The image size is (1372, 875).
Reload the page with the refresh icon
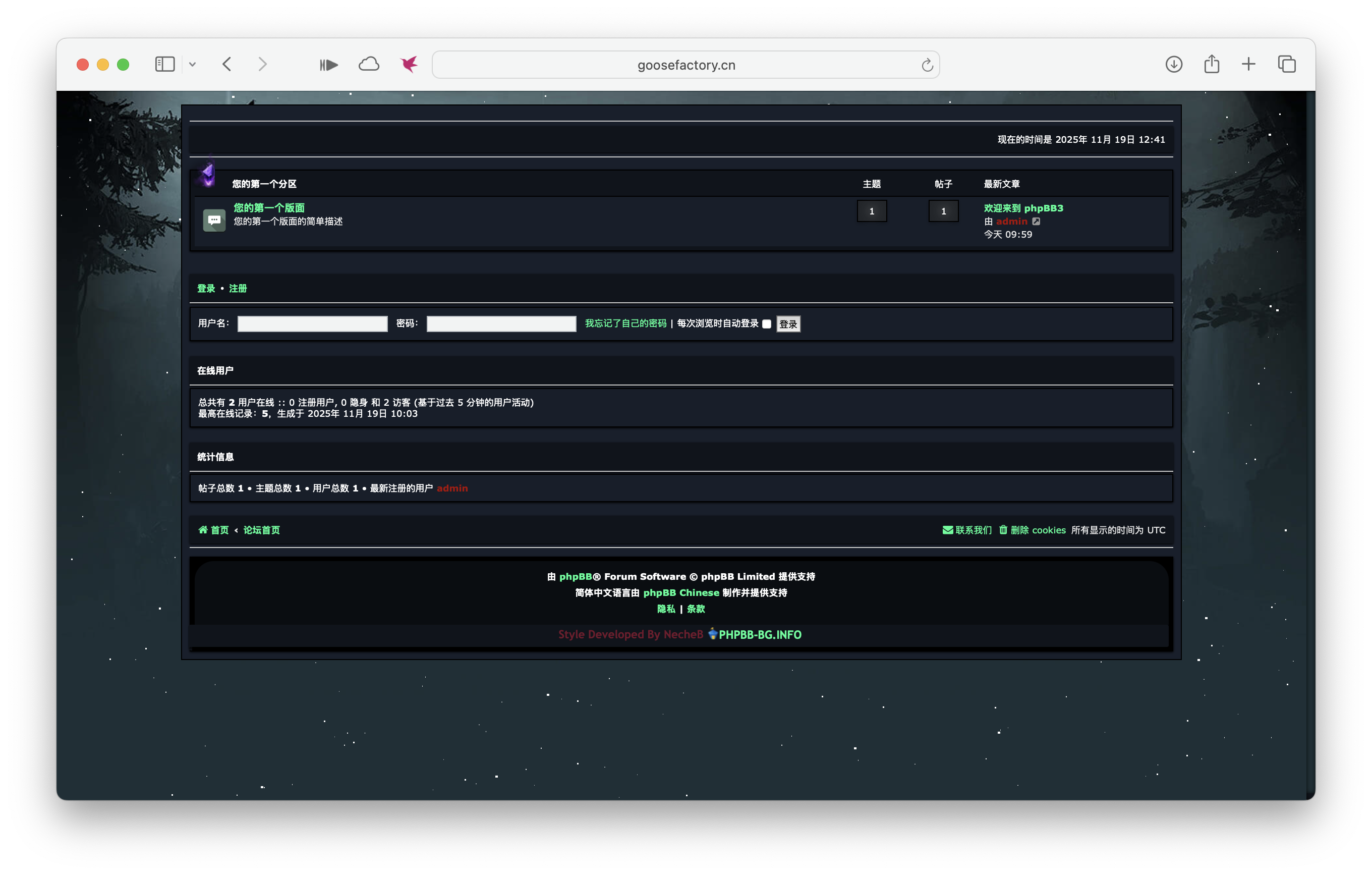point(927,65)
